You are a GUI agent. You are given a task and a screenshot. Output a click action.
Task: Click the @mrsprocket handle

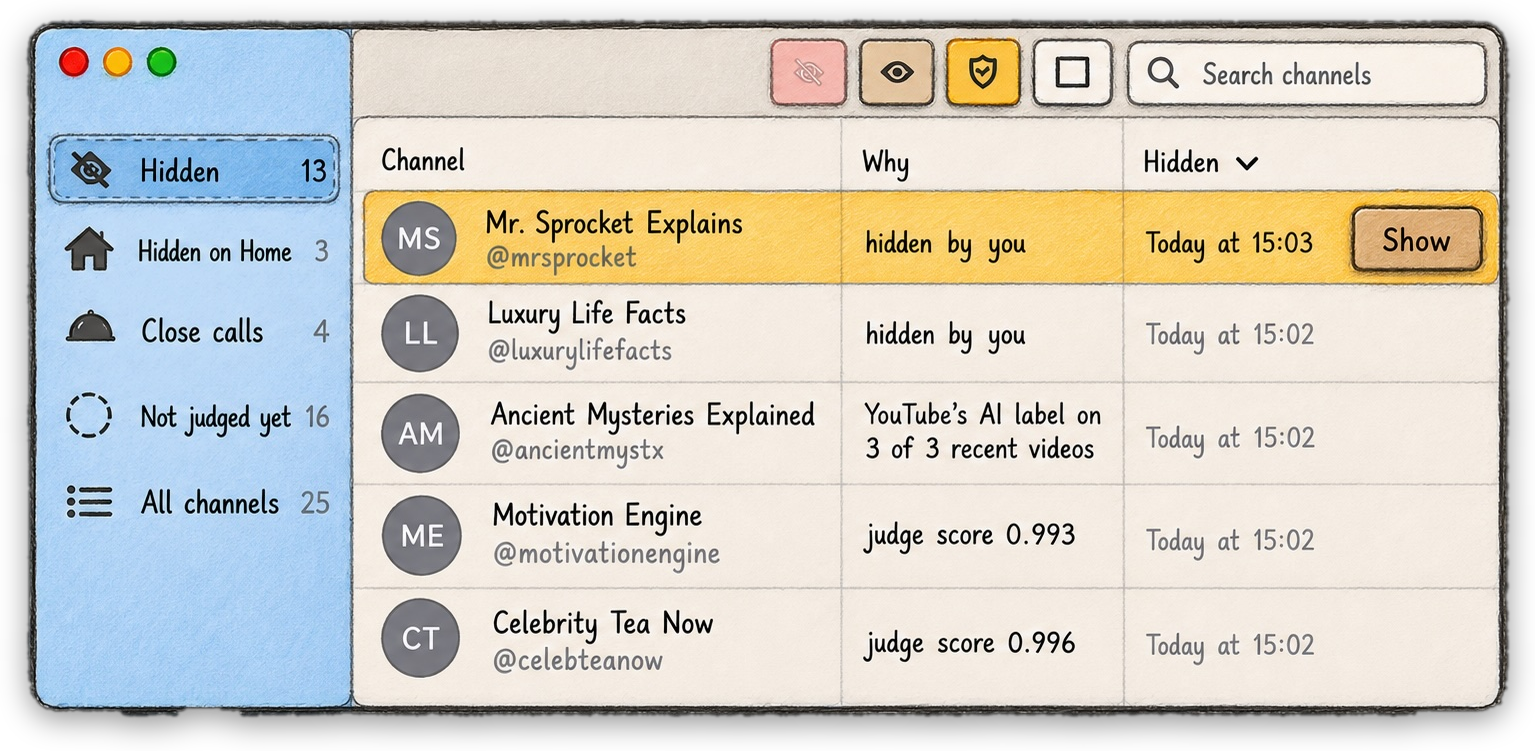pyautogui.click(x=561, y=258)
